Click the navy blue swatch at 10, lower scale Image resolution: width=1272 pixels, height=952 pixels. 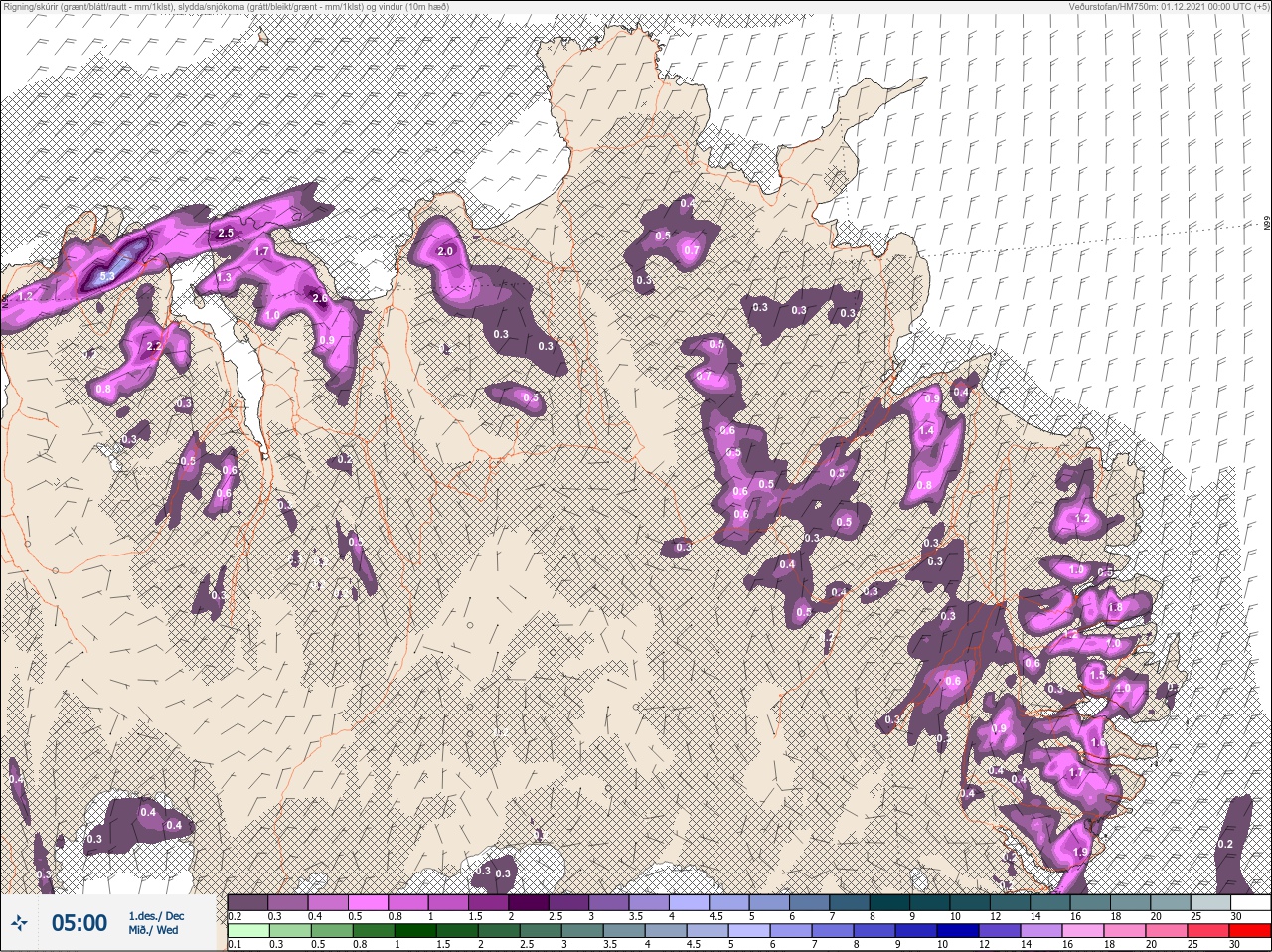pyautogui.click(x=958, y=931)
